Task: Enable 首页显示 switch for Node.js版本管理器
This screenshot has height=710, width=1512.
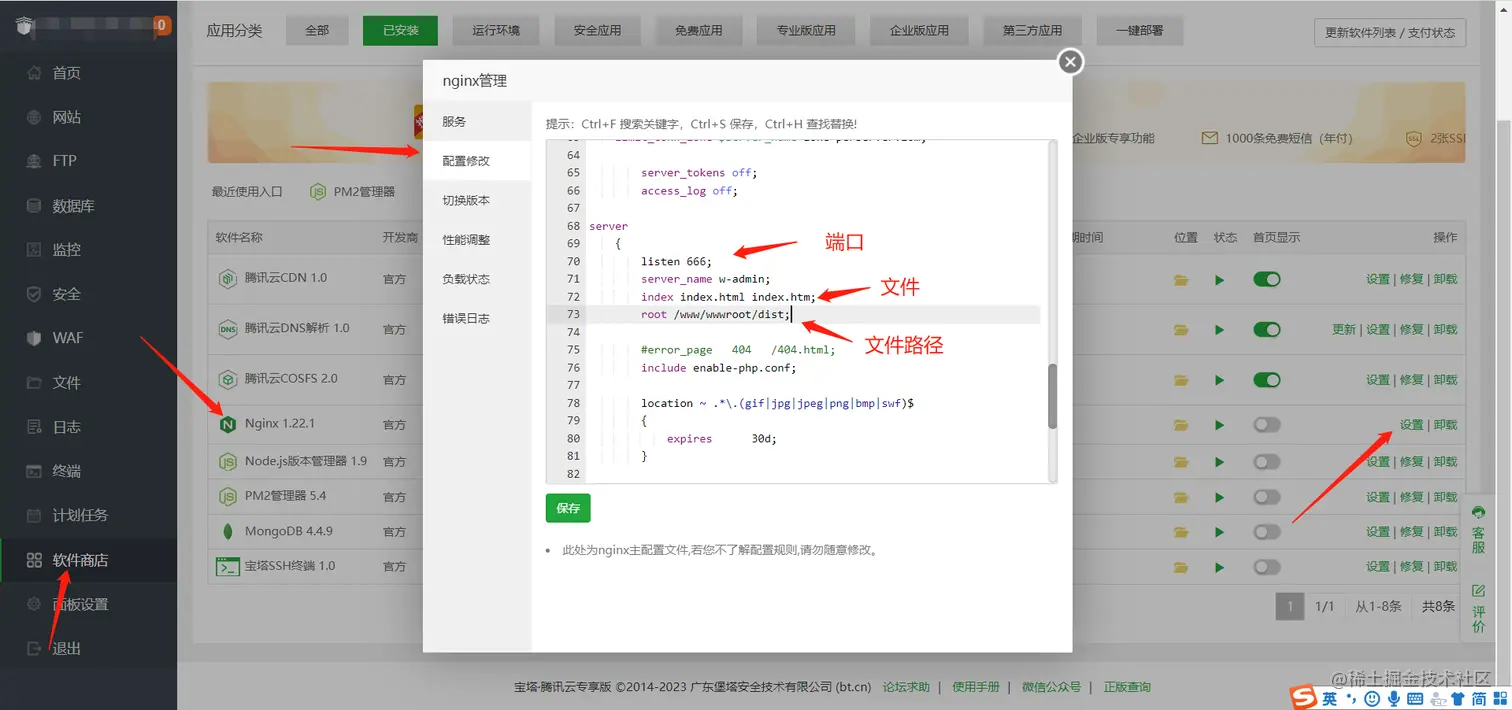Action: pyautogui.click(x=1267, y=462)
